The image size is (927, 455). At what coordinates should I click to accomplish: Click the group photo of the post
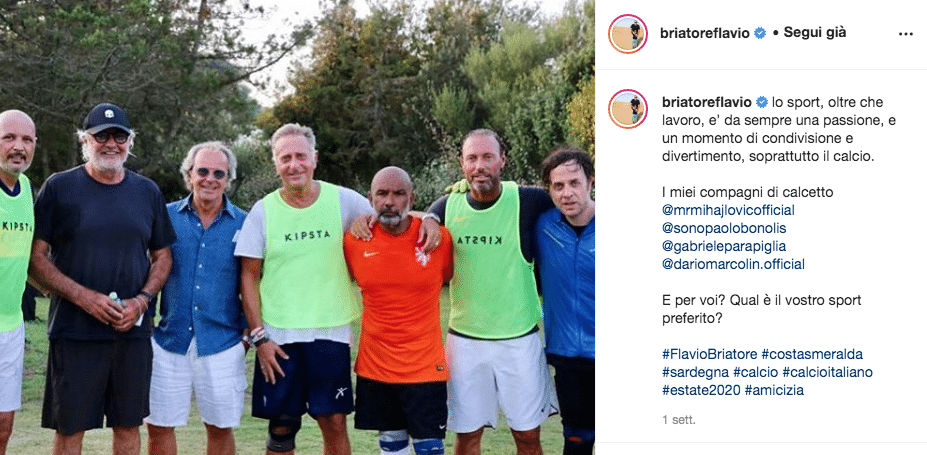tap(297, 228)
